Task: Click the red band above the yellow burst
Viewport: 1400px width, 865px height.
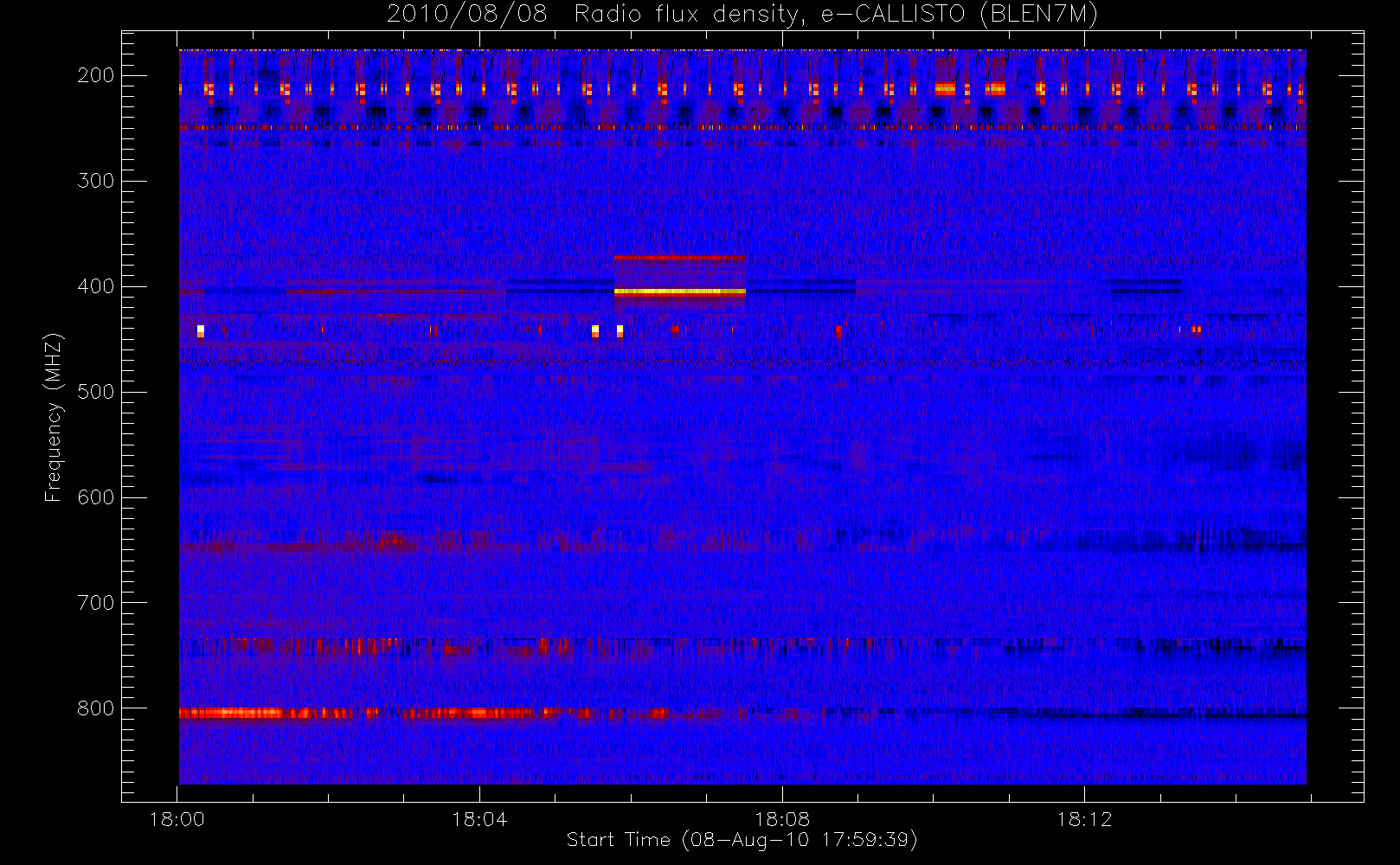Action: click(679, 257)
